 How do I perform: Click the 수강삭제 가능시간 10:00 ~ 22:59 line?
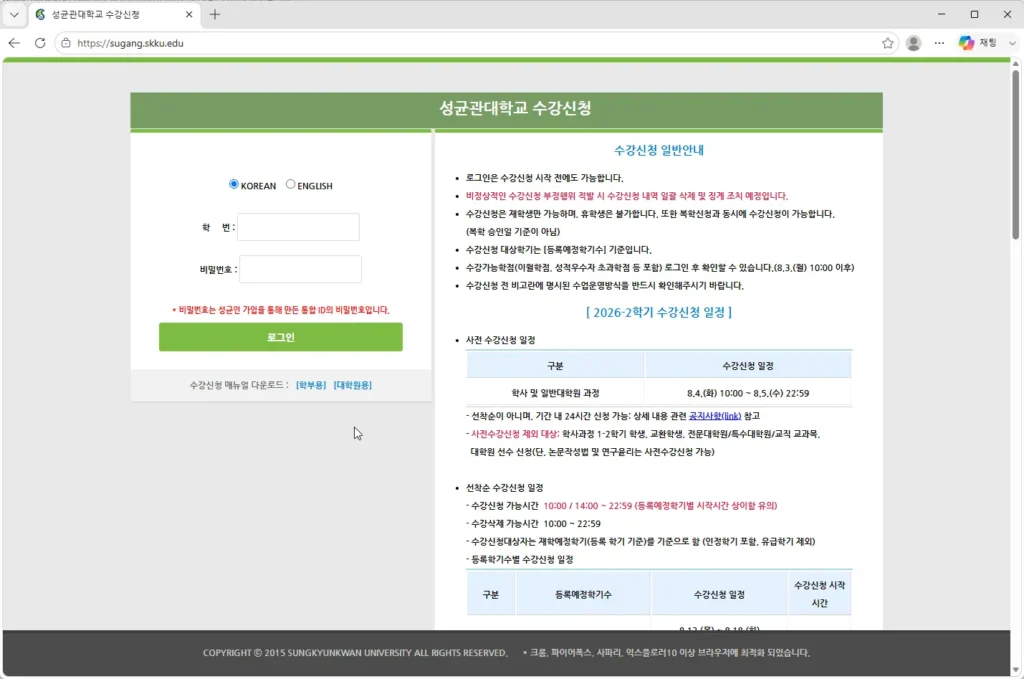coord(533,524)
